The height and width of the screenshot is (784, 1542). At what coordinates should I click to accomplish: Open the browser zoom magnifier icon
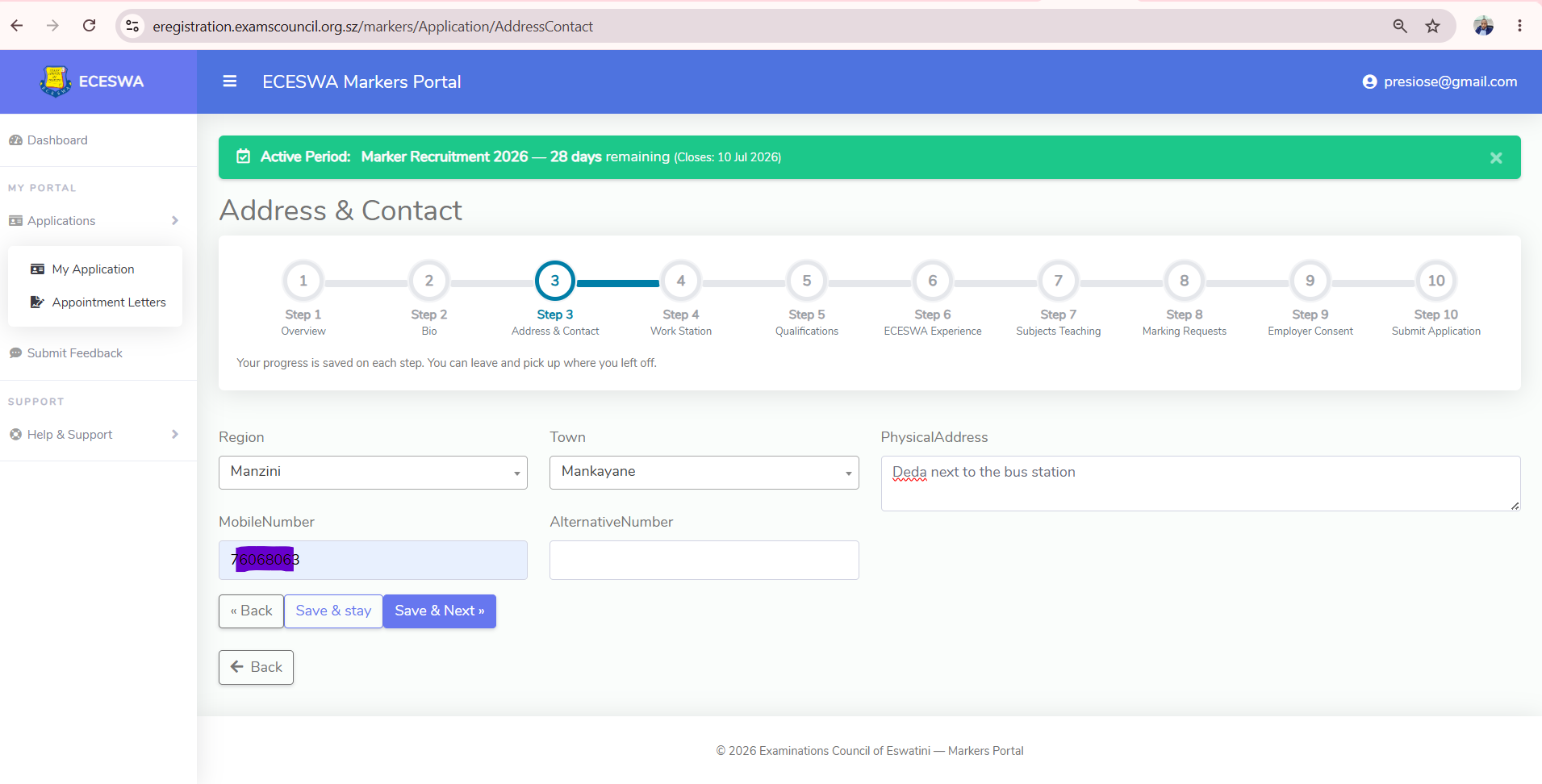(x=1400, y=26)
